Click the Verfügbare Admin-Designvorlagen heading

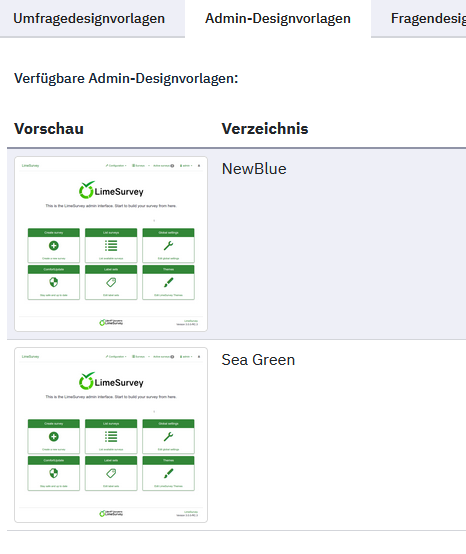(x=126, y=78)
